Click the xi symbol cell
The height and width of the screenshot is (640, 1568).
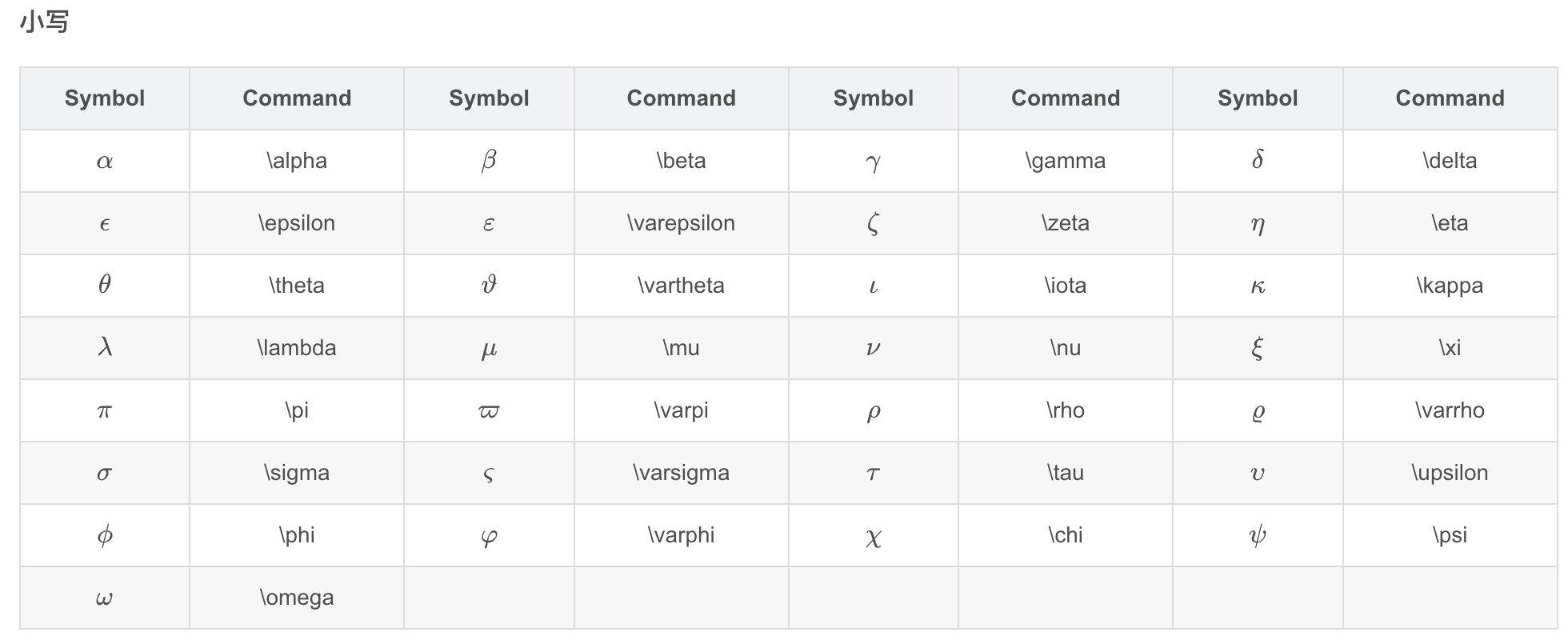click(1258, 348)
